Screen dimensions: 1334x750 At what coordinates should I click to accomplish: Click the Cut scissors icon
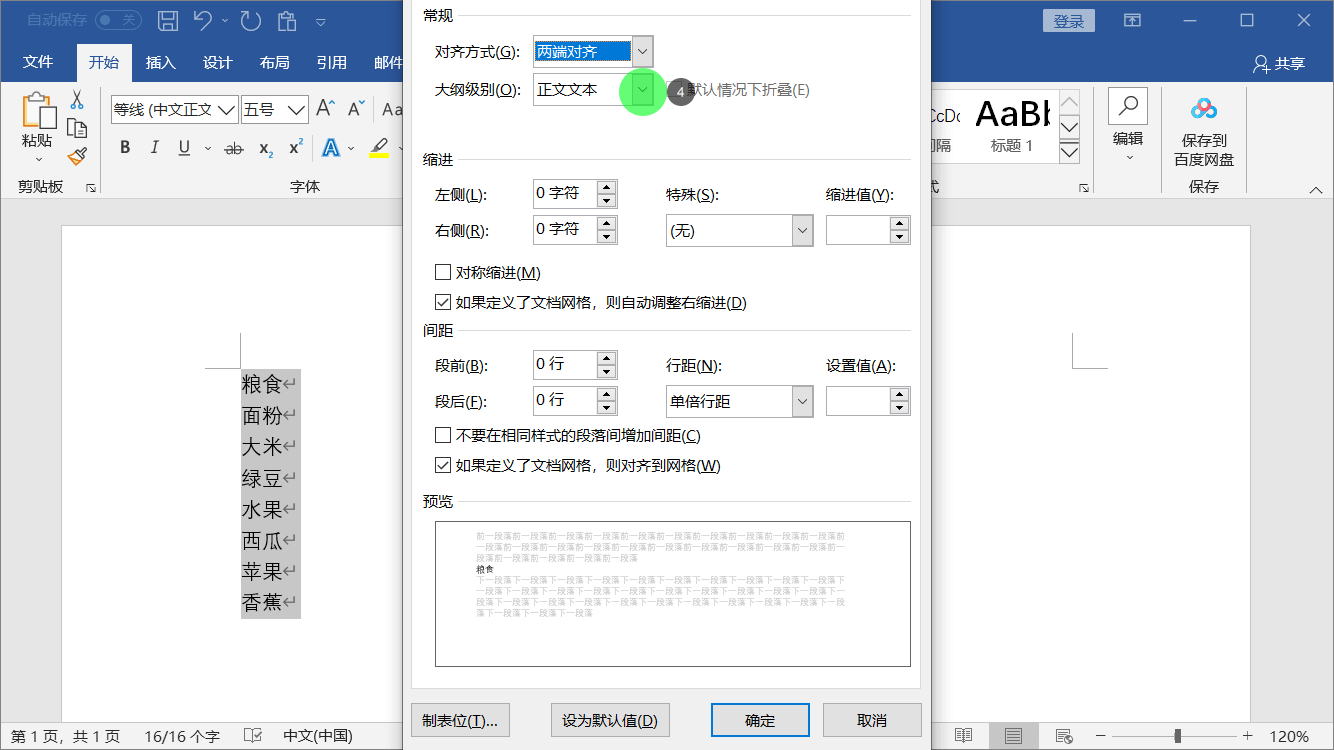[x=77, y=100]
